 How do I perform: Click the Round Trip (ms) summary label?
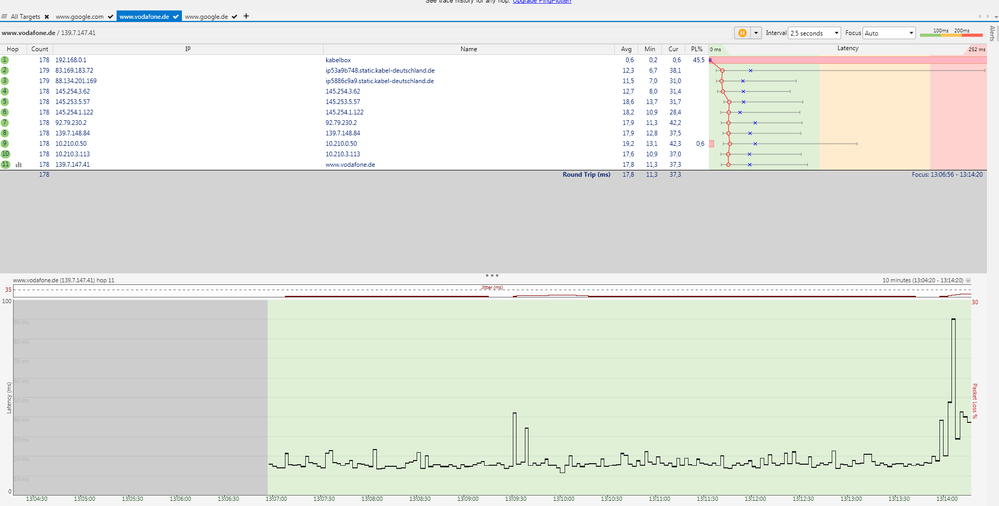point(586,175)
